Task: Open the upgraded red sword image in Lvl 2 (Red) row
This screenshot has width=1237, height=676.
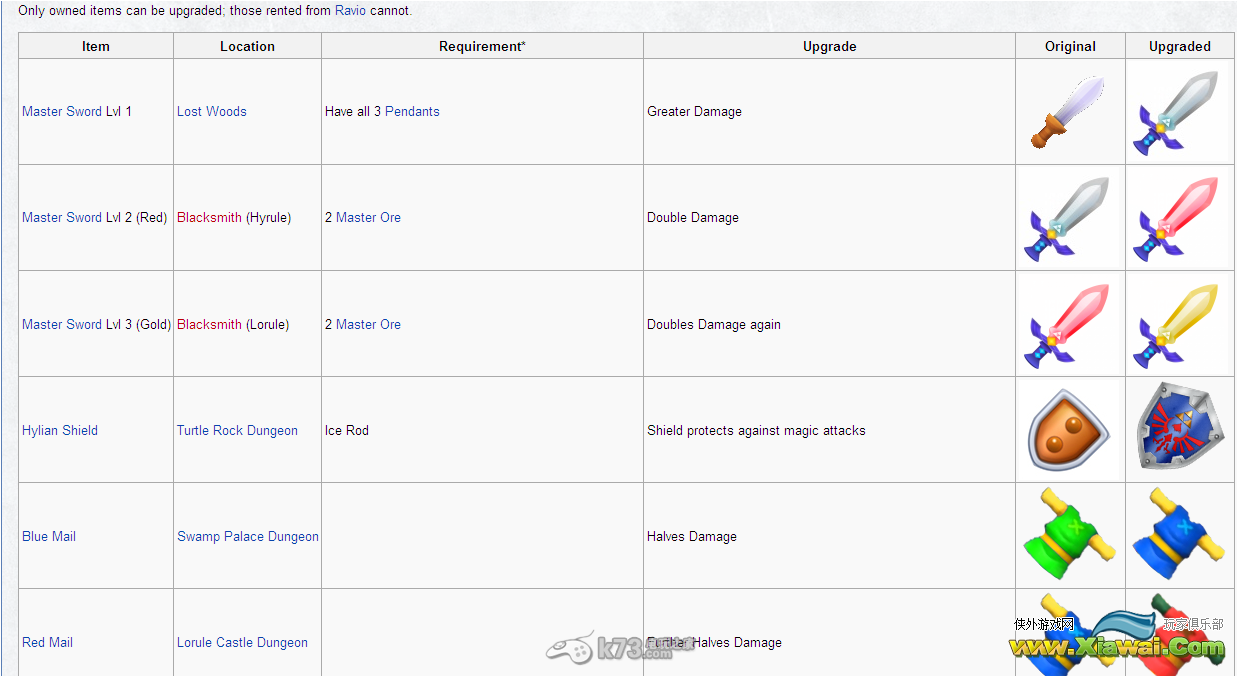Action: (1176, 218)
